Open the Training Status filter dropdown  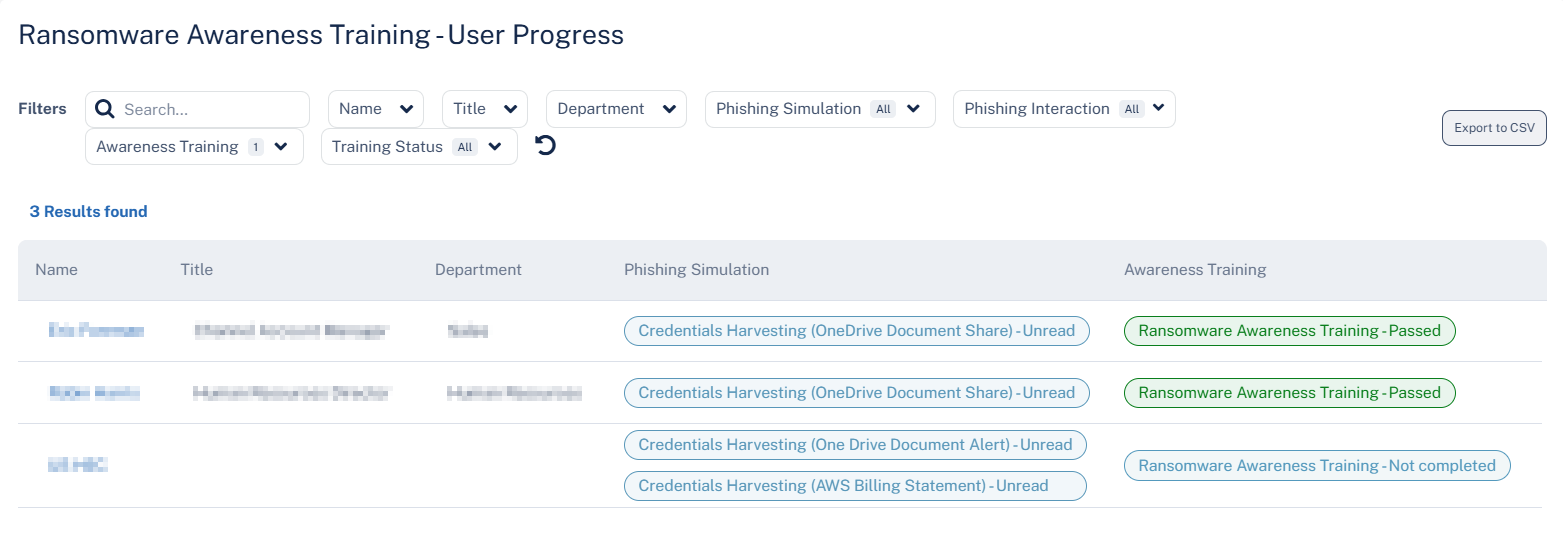(x=419, y=147)
